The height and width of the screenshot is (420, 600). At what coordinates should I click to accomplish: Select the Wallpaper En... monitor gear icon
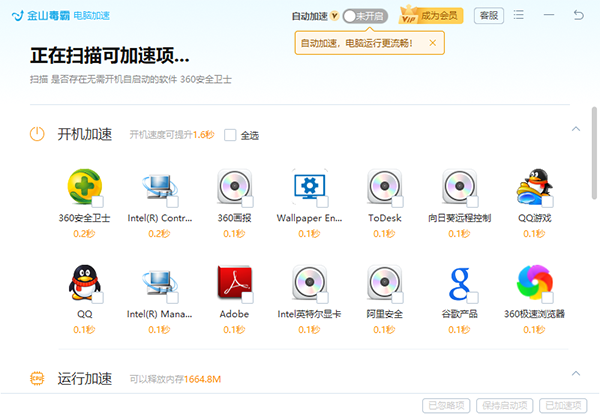point(310,186)
